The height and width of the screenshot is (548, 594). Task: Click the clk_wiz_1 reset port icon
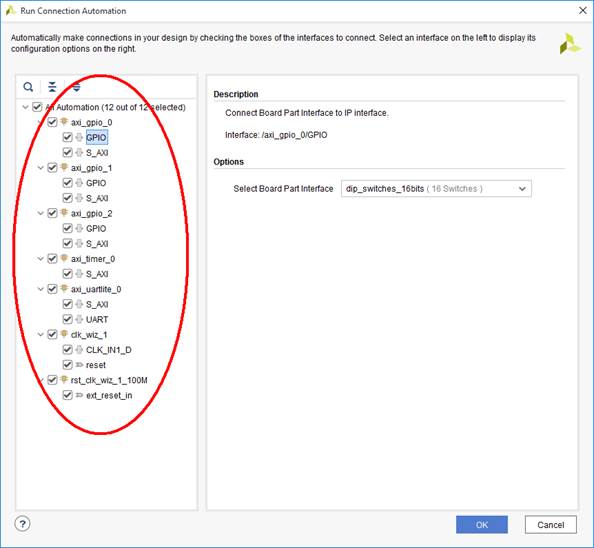tap(79, 365)
